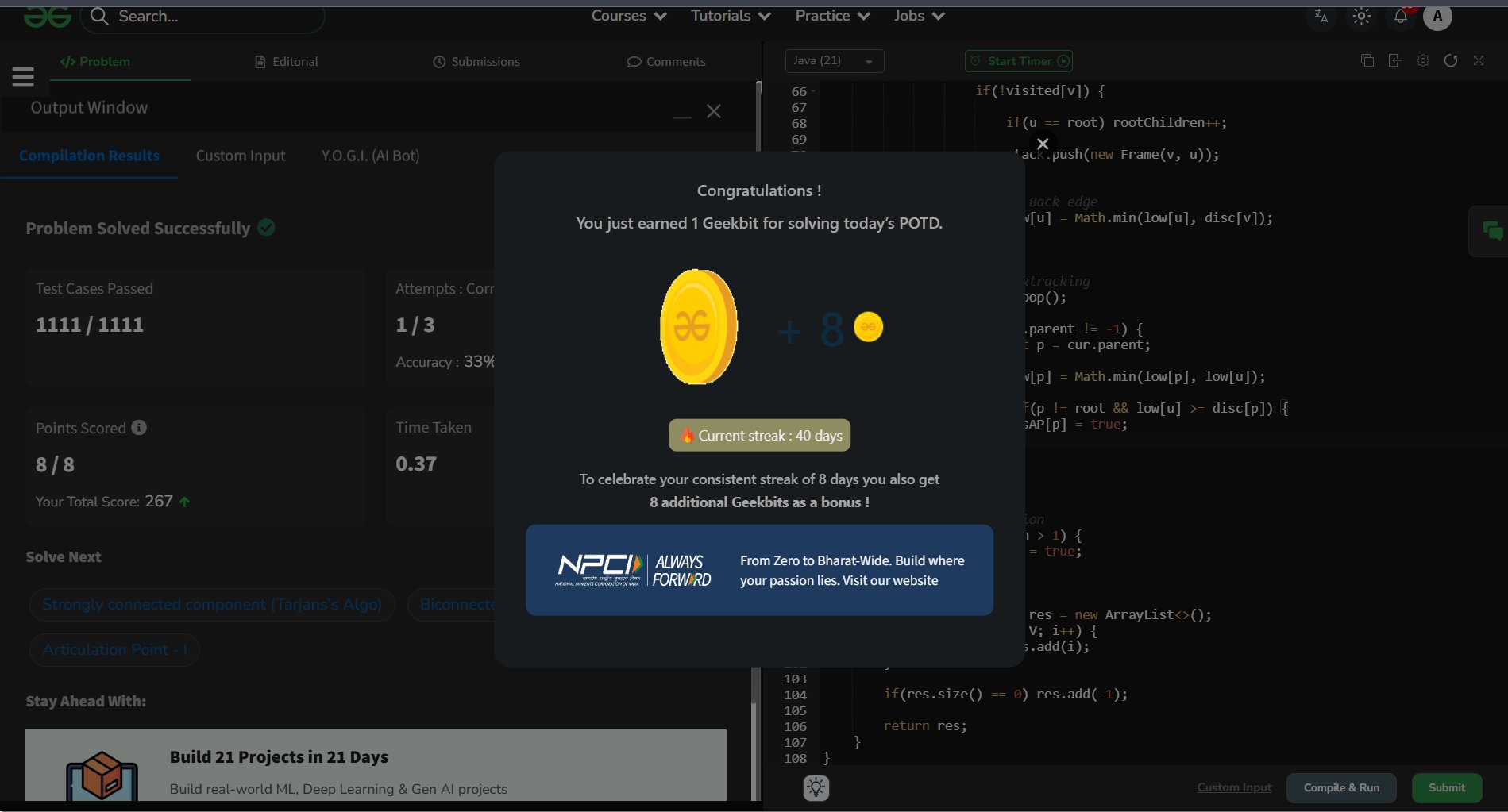
Task: Open the Java (21) language dropdown
Action: click(834, 61)
